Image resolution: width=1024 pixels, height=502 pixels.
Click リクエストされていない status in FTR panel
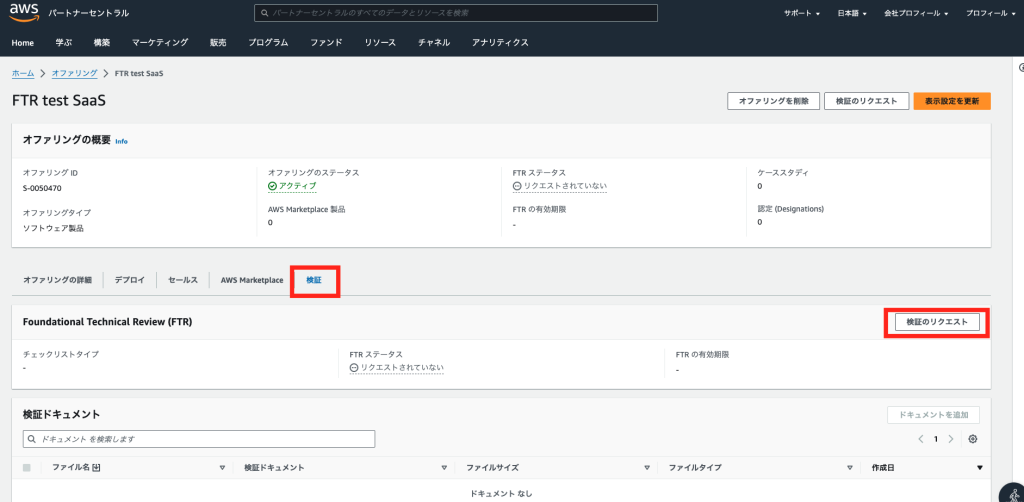pos(397,368)
